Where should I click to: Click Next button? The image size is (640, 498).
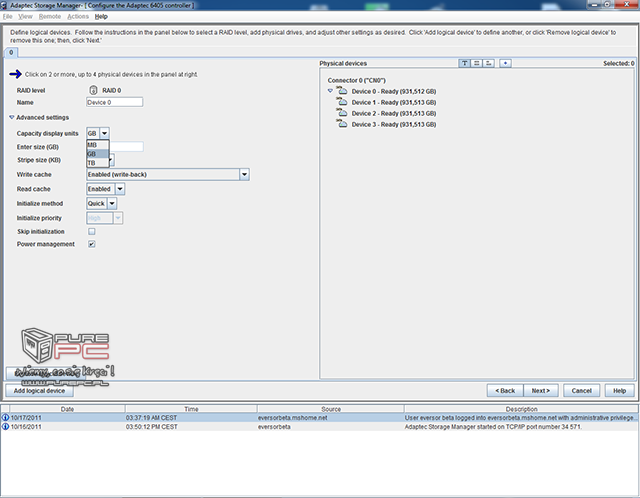tap(541, 391)
